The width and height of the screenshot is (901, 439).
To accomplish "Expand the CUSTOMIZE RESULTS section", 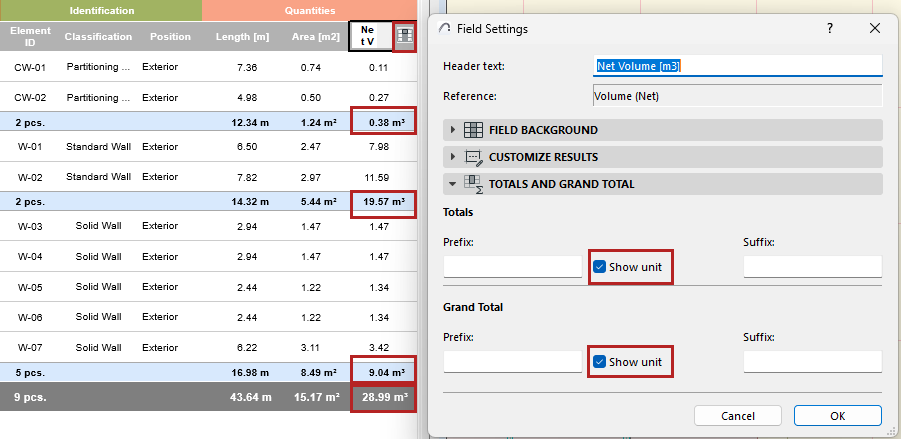I will pyautogui.click(x=453, y=157).
